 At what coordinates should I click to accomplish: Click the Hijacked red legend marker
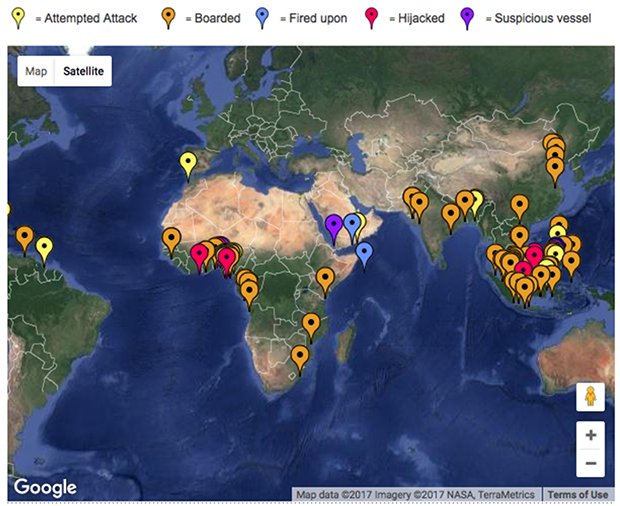click(371, 18)
